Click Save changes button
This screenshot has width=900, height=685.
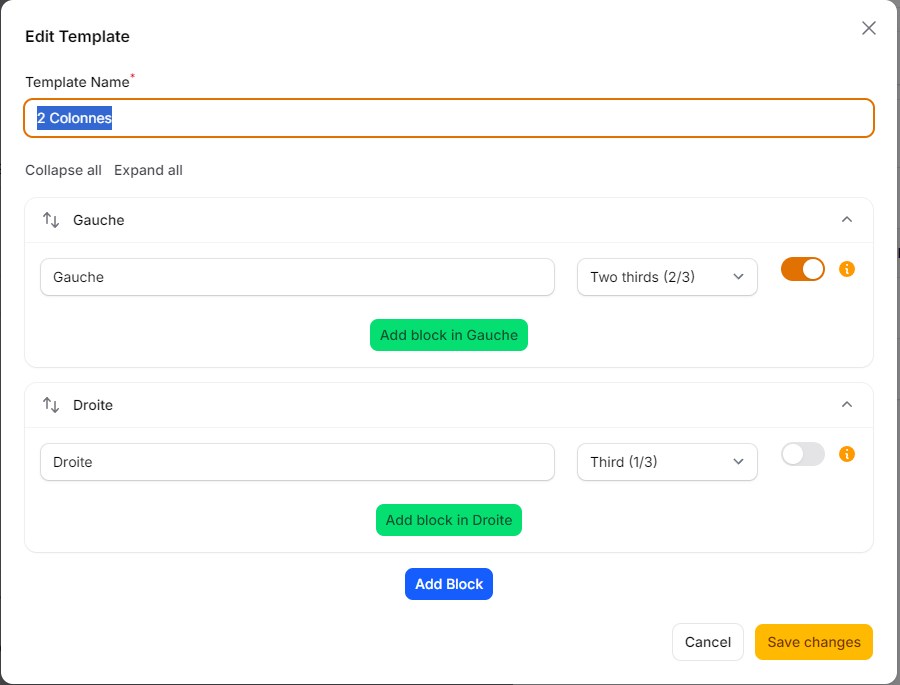coord(813,642)
